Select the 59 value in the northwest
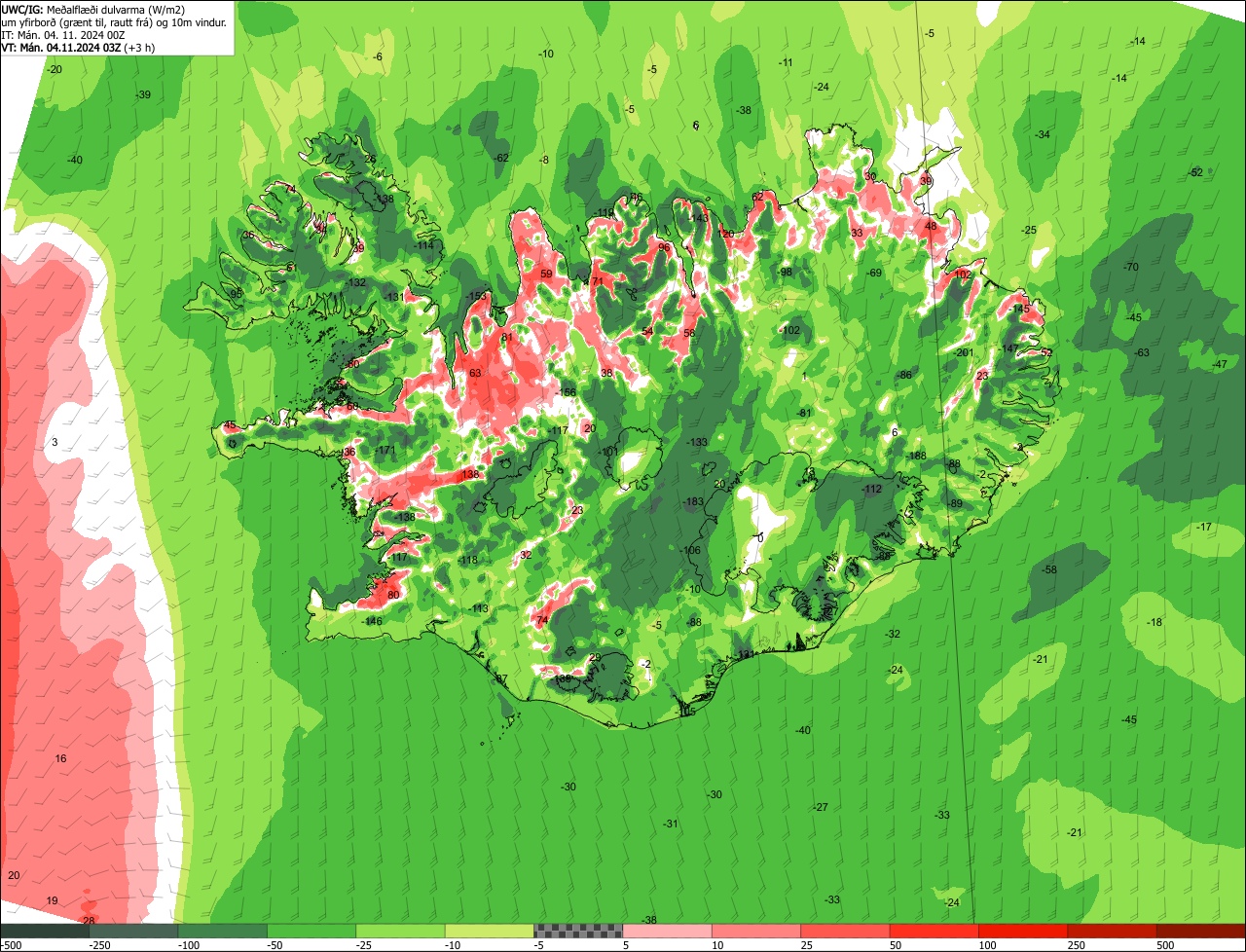 tap(546, 274)
